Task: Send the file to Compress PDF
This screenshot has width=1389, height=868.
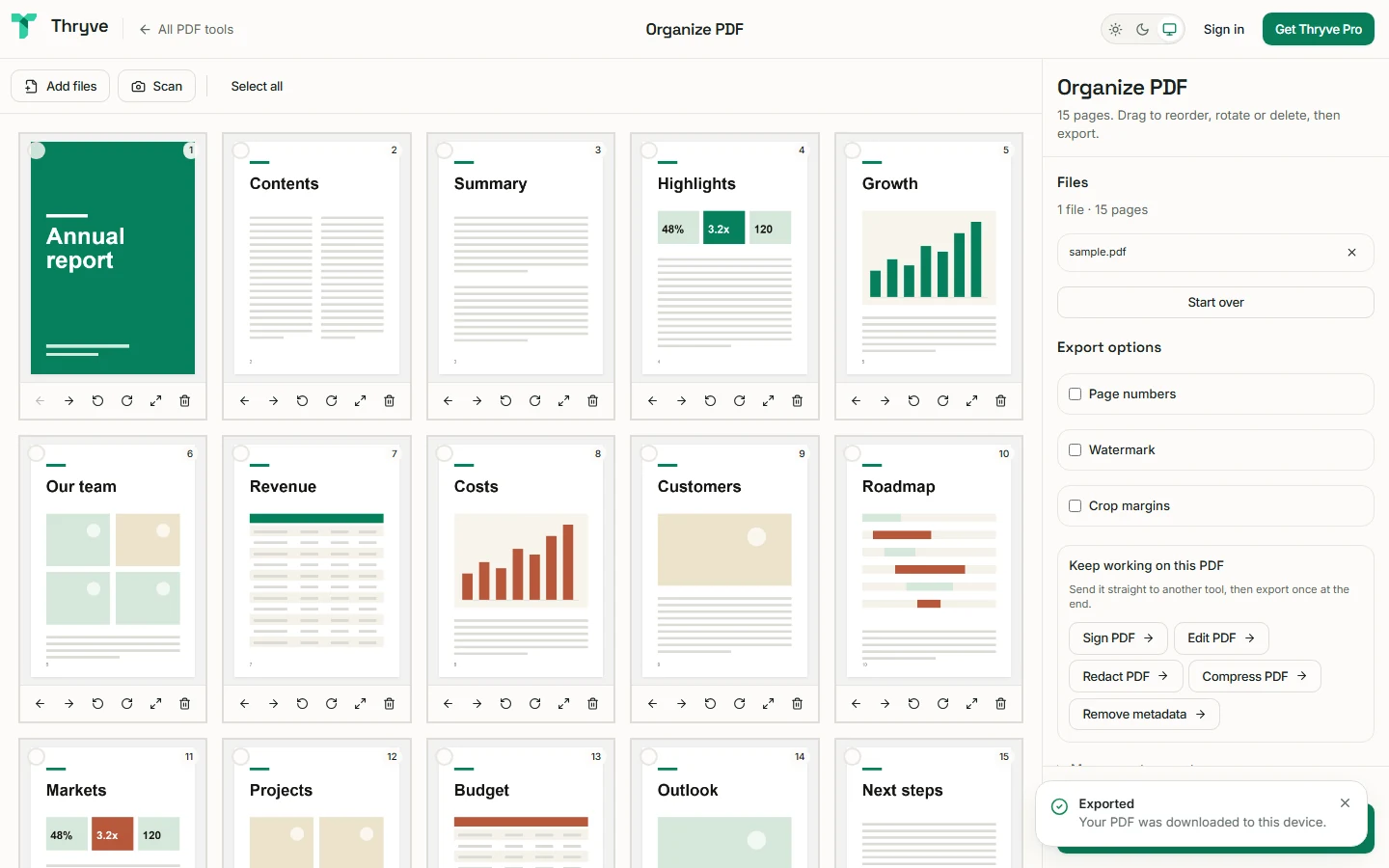Action: [1255, 676]
